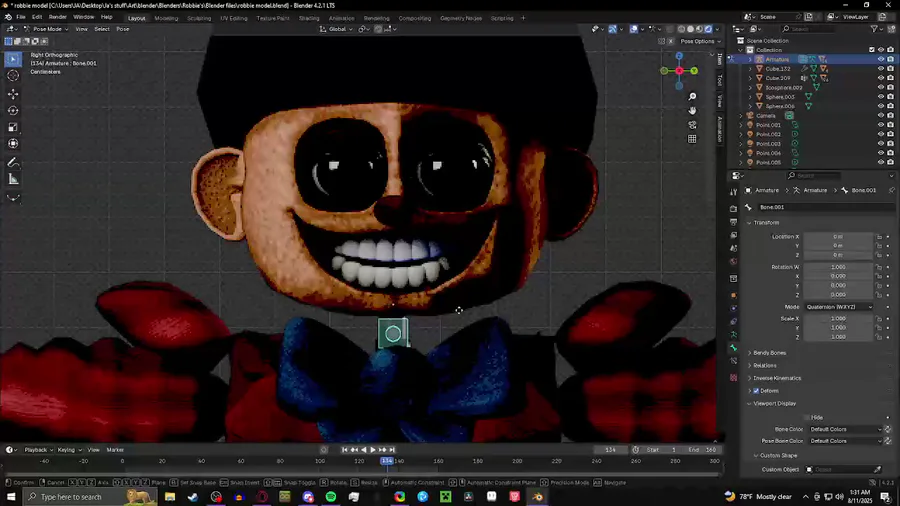Click the Blender icon in taskbar

tap(538, 497)
